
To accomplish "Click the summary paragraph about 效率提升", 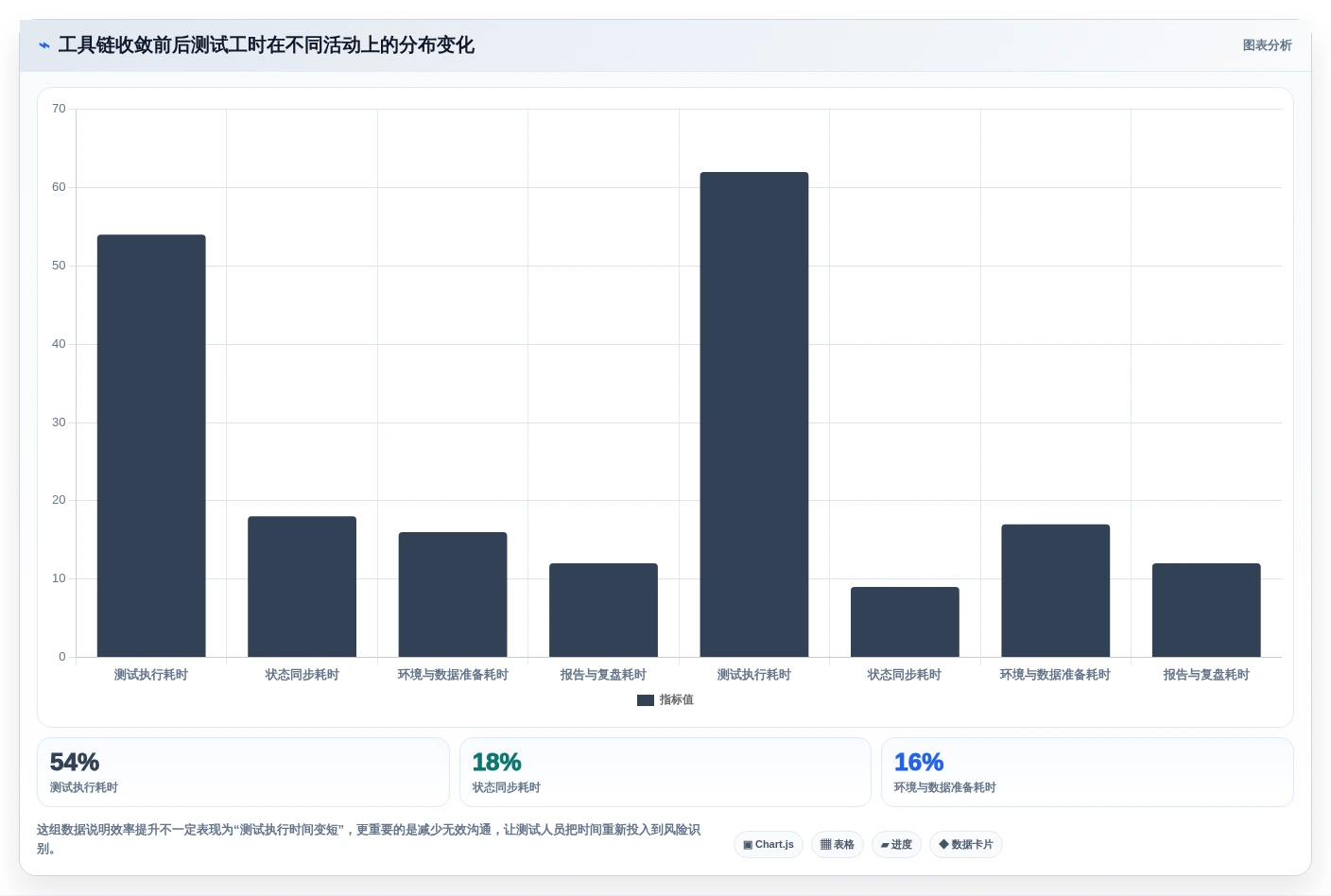I will coord(369,839).
